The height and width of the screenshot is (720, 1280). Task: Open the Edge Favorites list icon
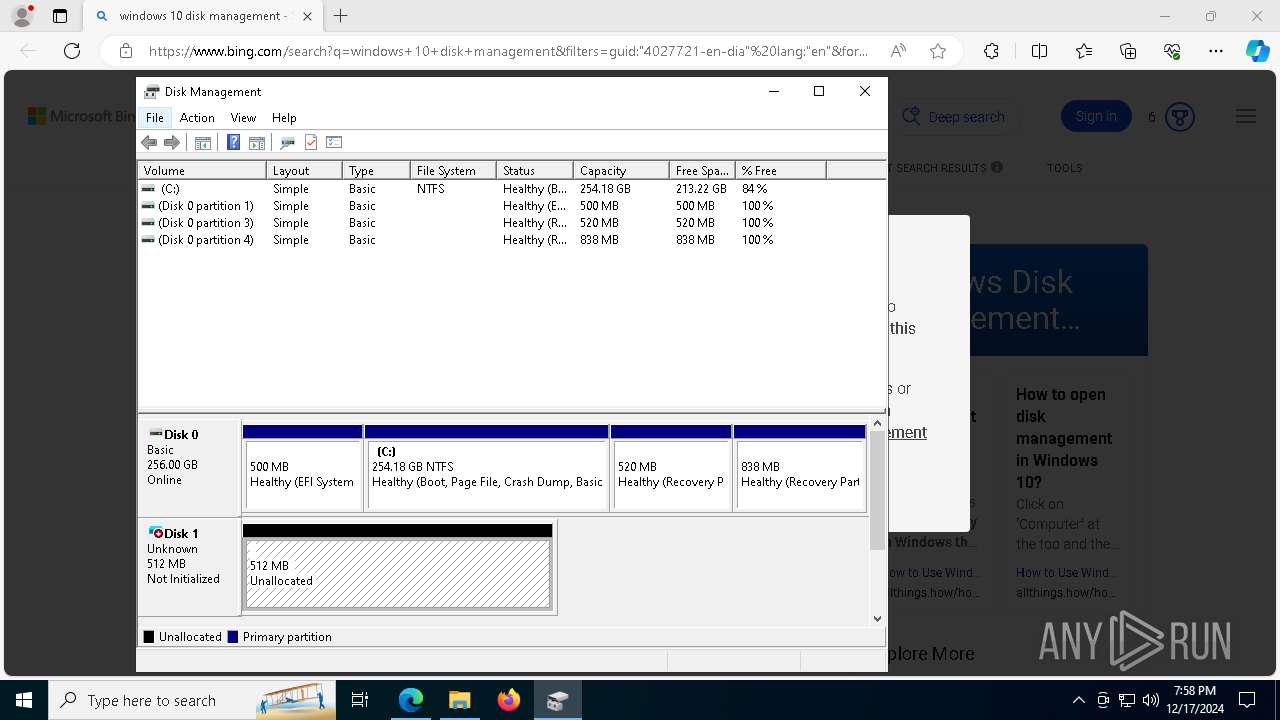(x=1084, y=51)
